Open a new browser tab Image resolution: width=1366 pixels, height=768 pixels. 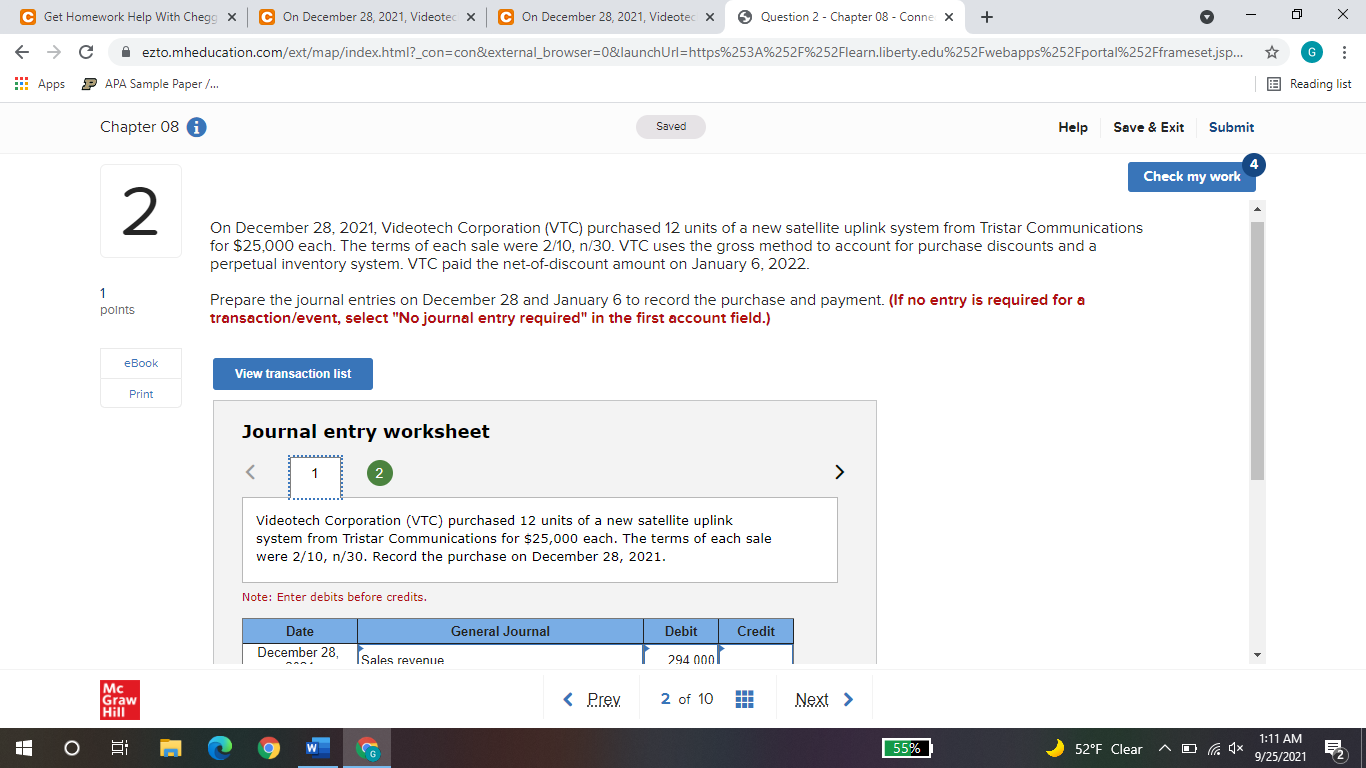tap(987, 17)
